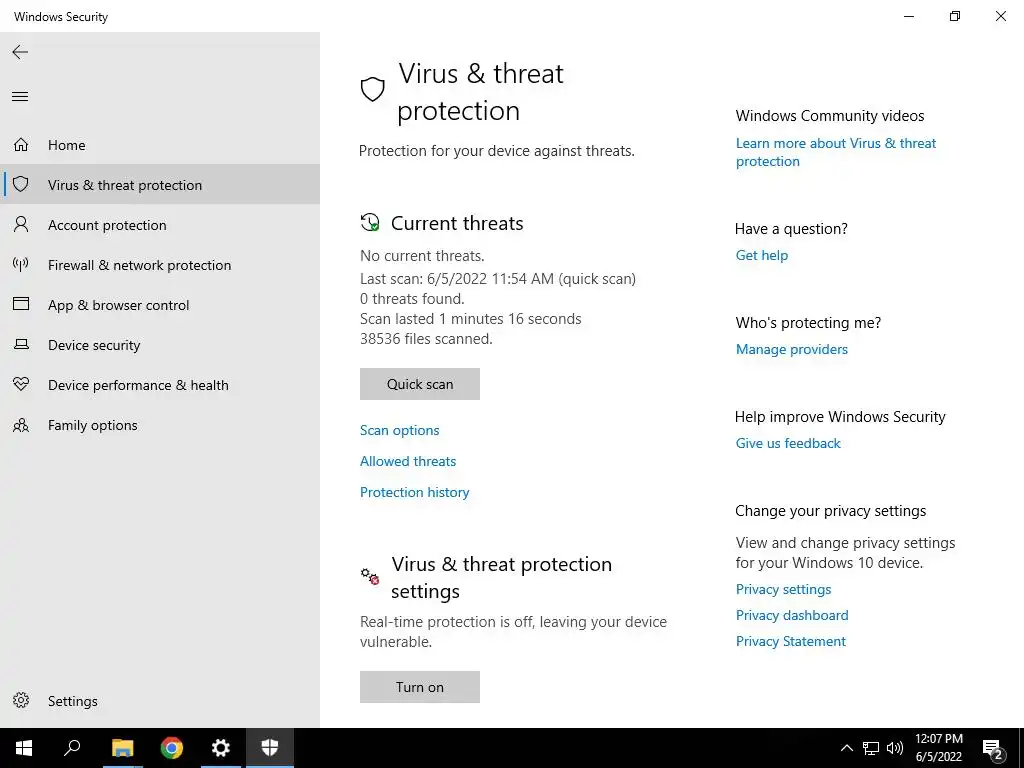Click the 'Change your privacy settings' heading
The height and width of the screenshot is (768, 1024).
pos(830,511)
